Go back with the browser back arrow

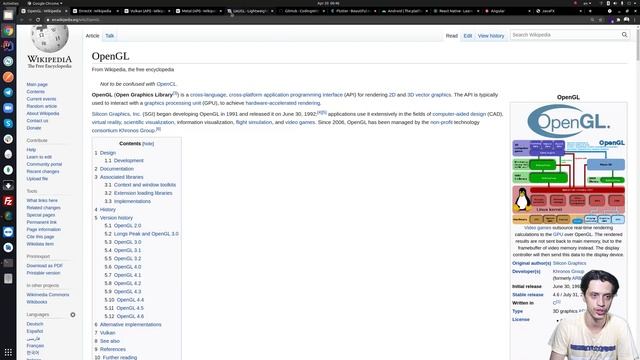pyautogui.click(x=22, y=20)
